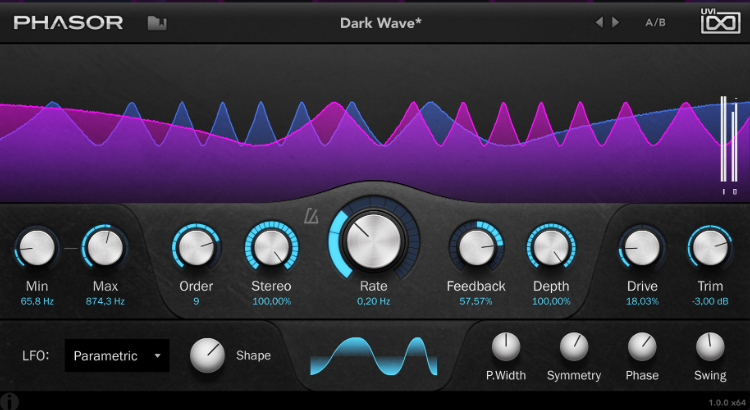
Task: Click the LFO waveform preview display
Action: [374, 356]
